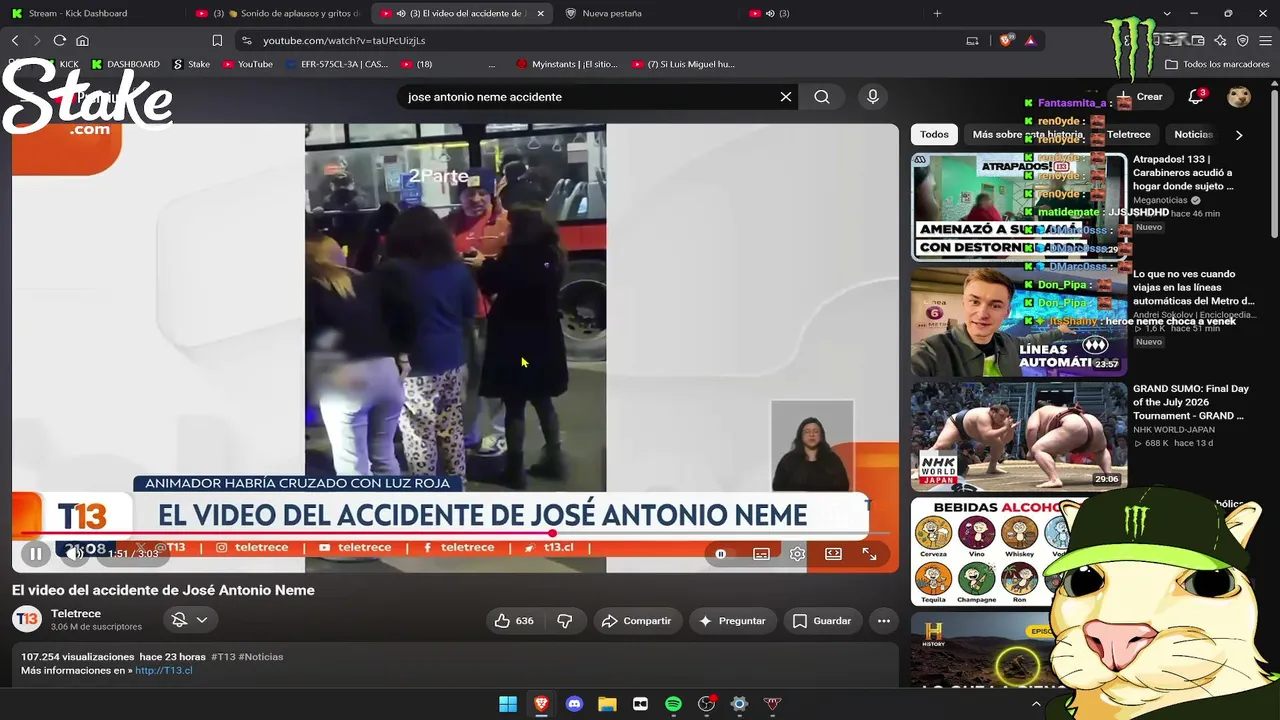The width and height of the screenshot is (1280, 720).
Task: Switch to theater mode view
Action: pyautogui.click(x=833, y=554)
